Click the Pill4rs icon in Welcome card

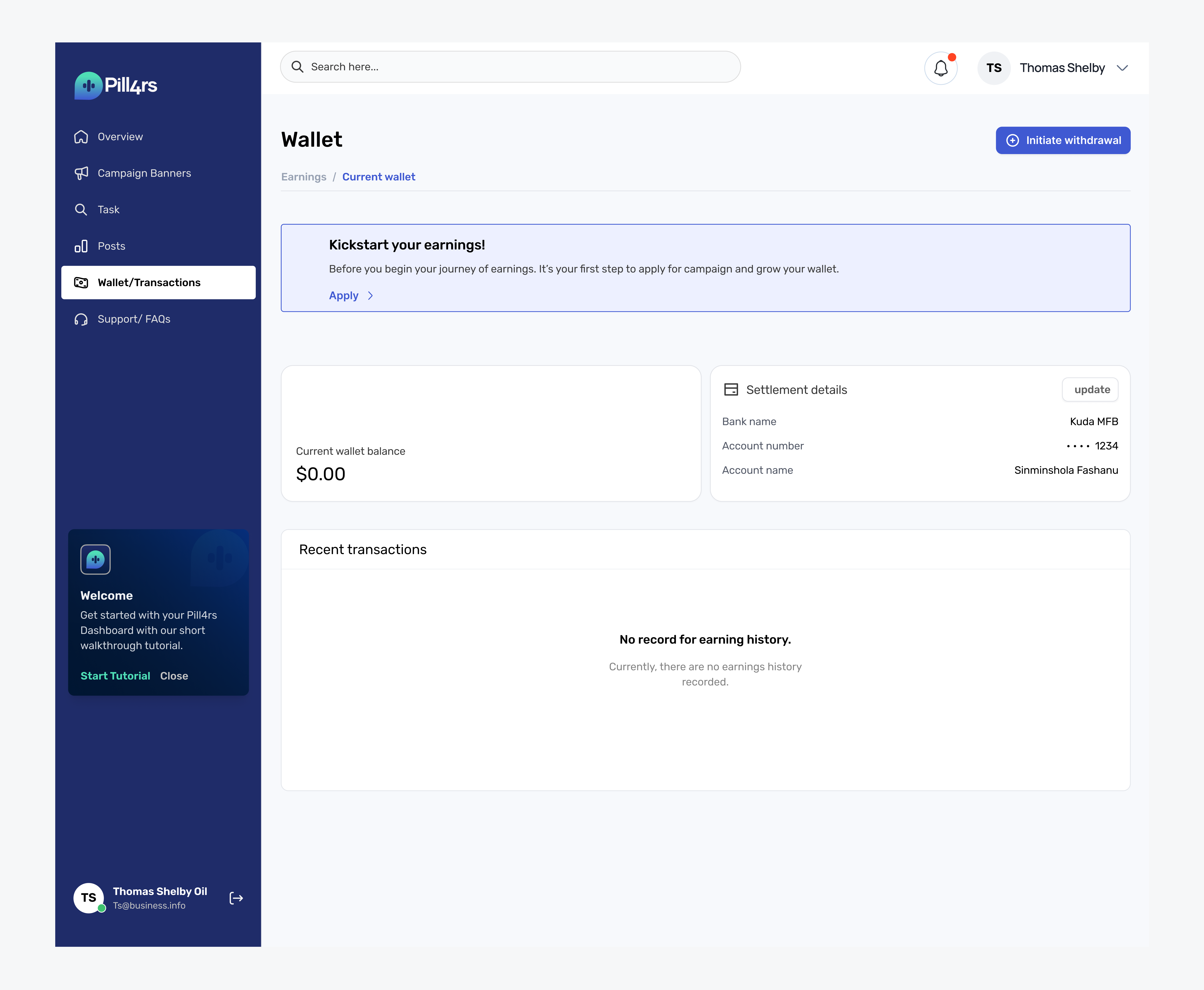coord(95,559)
